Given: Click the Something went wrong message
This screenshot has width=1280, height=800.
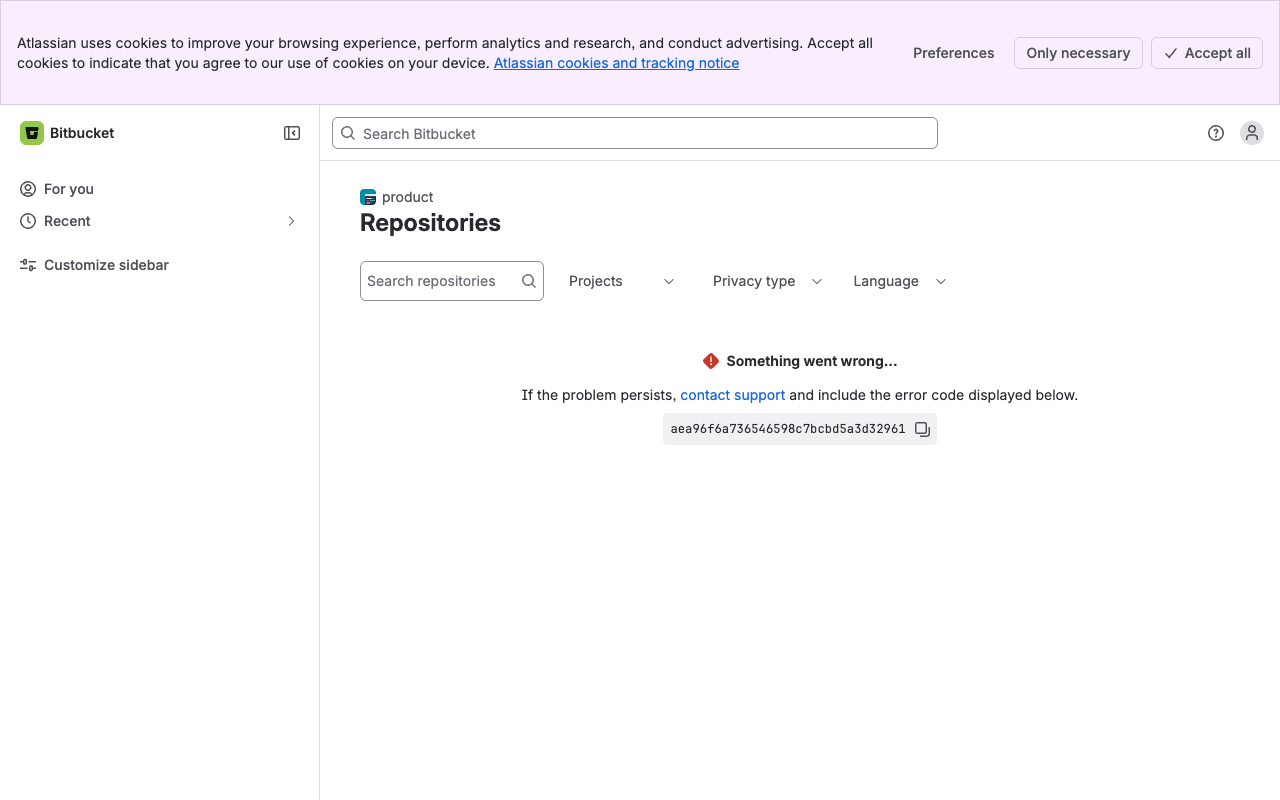Looking at the screenshot, I should tap(812, 361).
